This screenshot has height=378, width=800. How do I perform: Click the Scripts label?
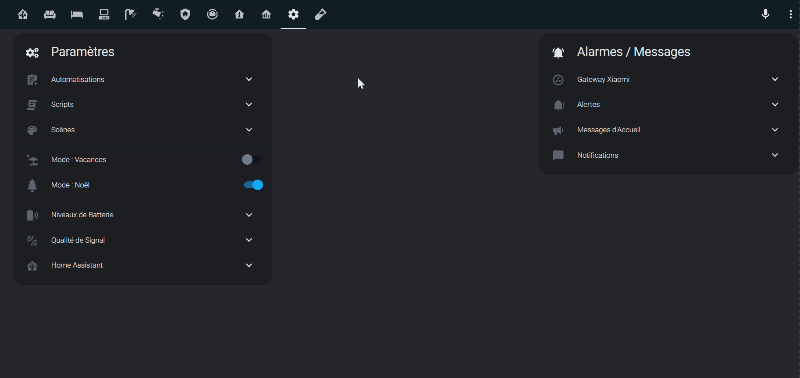coord(62,105)
